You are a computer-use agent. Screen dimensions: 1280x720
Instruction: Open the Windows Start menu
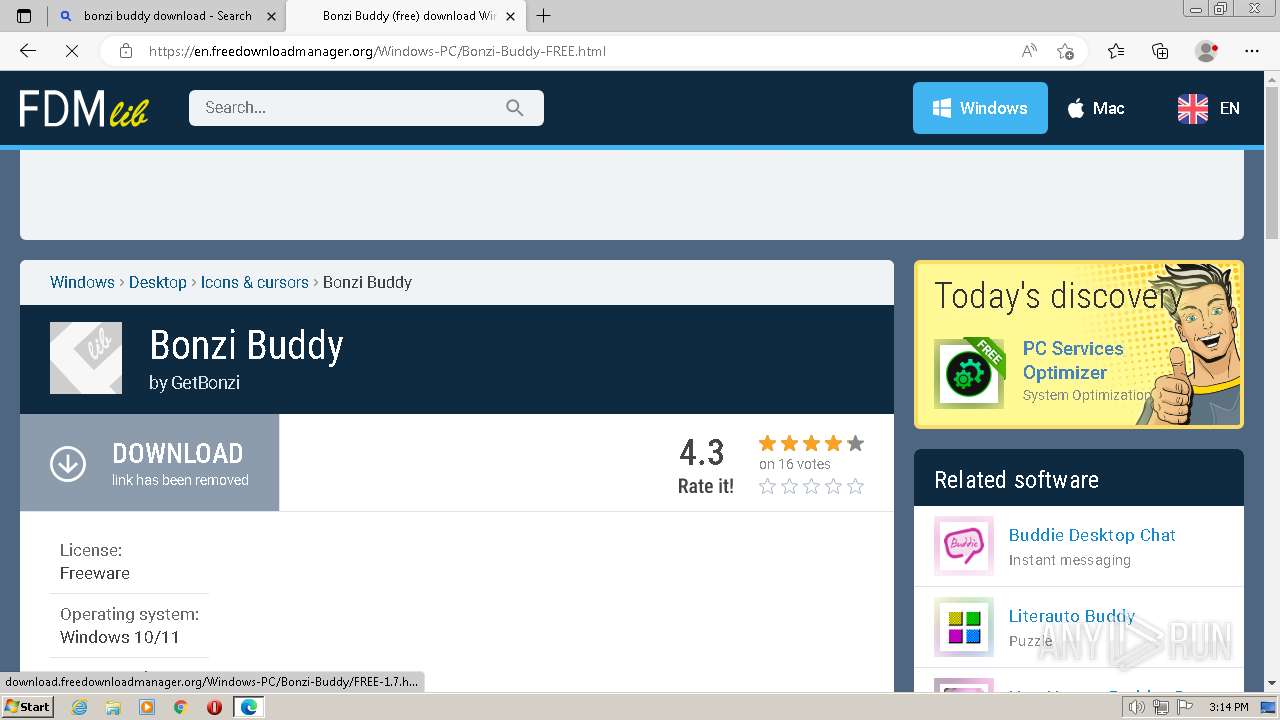pos(28,706)
